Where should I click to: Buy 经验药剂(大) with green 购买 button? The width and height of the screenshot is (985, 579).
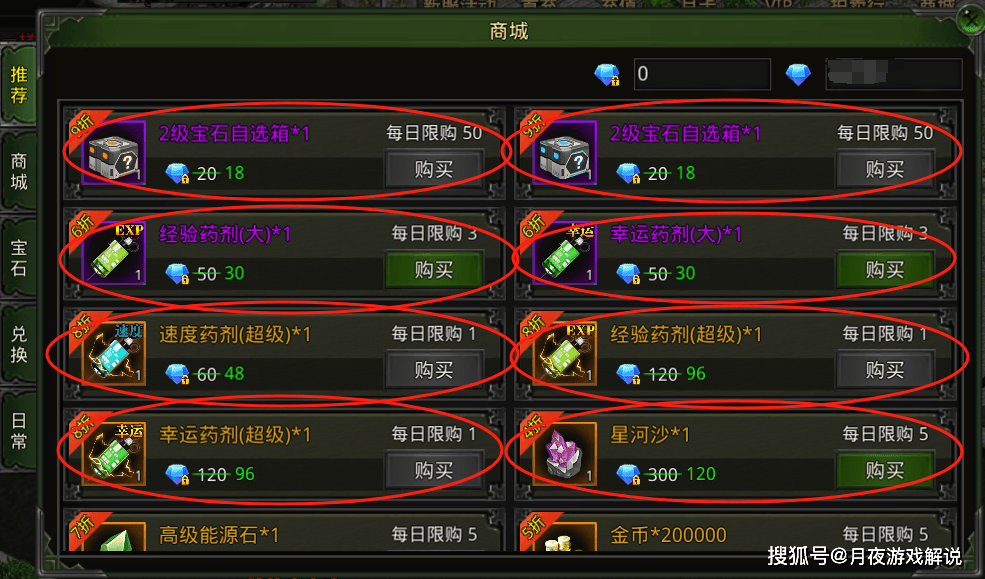pyautogui.click(x=434, y=269)
